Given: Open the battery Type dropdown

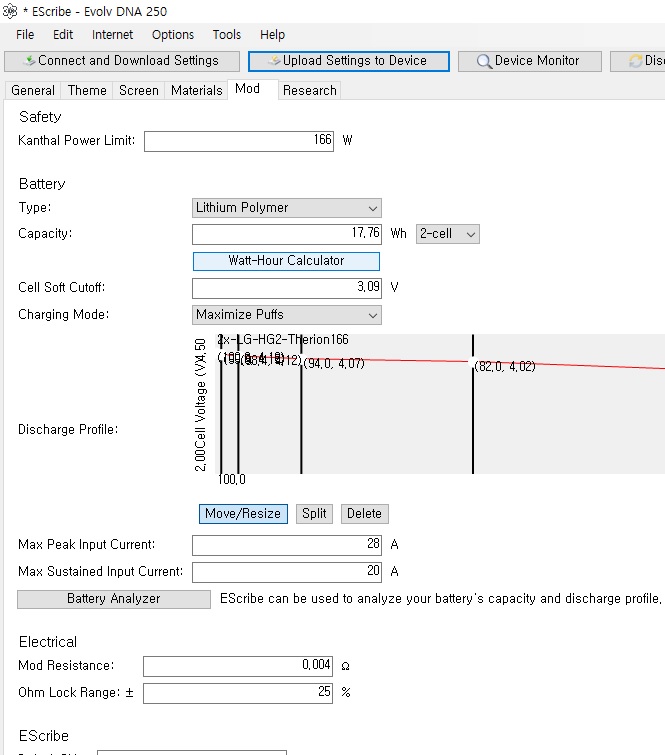Looking at the screenshot, I should pyautogui.click(x=287, y=208).
